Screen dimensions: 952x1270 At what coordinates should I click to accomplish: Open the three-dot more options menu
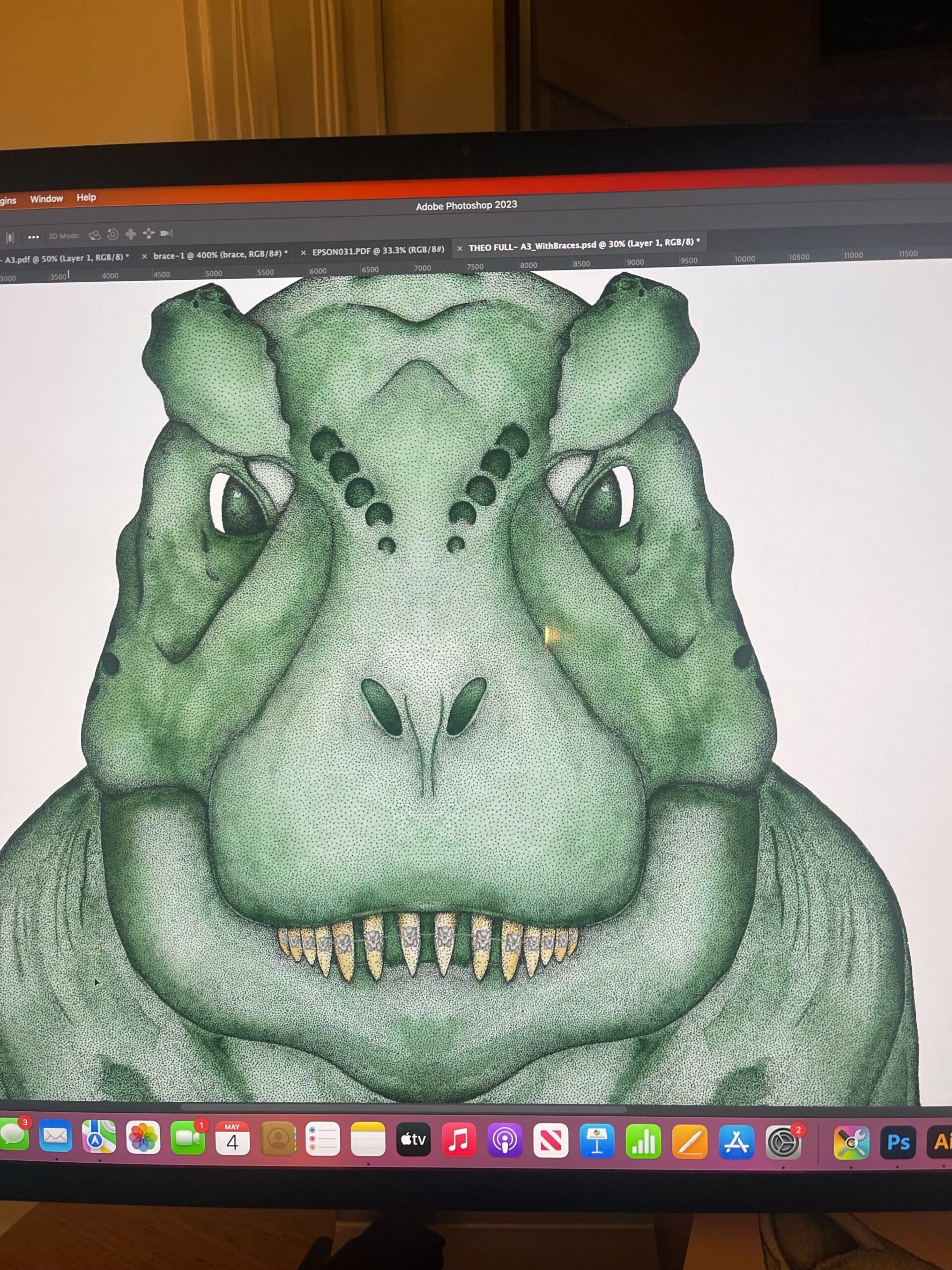click(33, 237)
